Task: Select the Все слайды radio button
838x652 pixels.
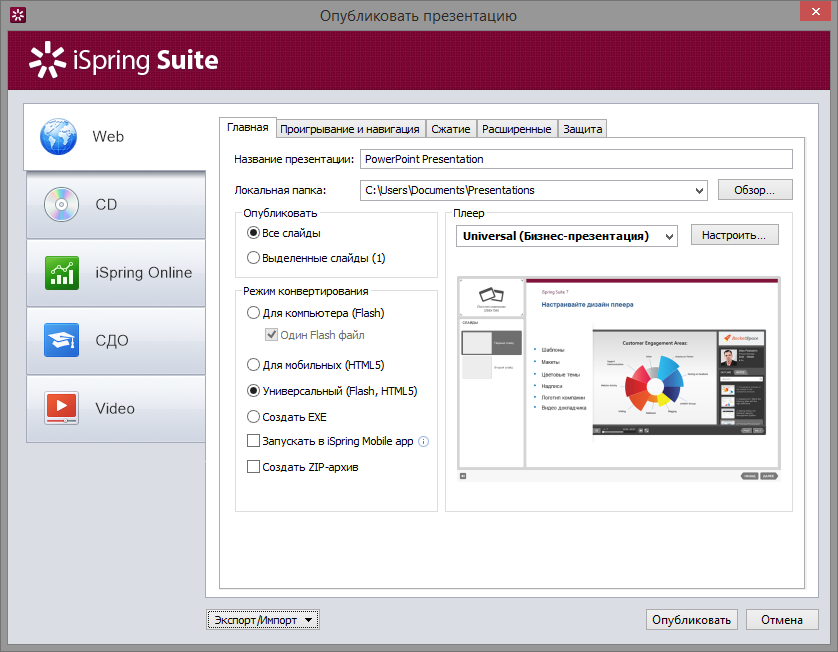Action: 253,233
